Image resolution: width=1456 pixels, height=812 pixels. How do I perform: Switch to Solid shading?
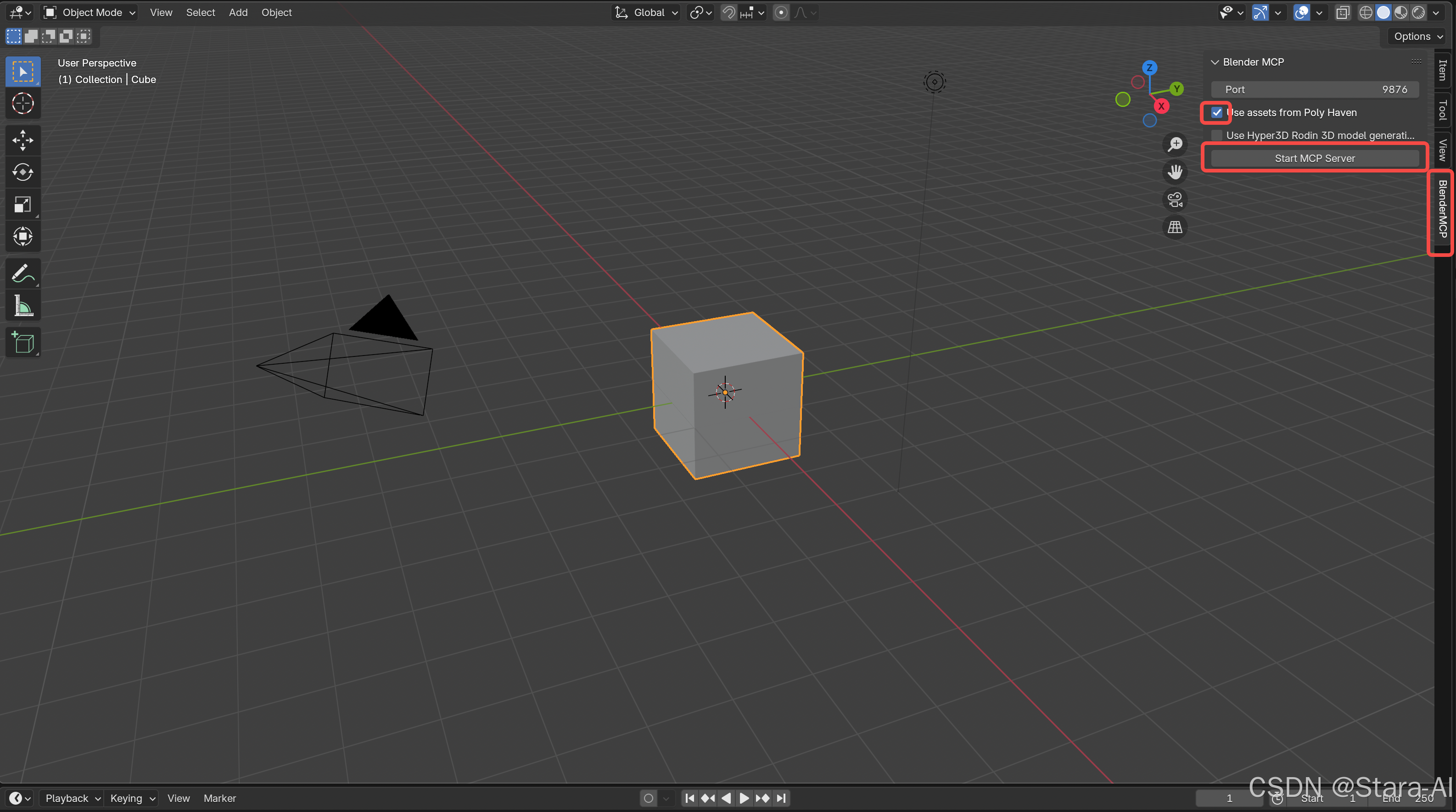click(1383, 12)
